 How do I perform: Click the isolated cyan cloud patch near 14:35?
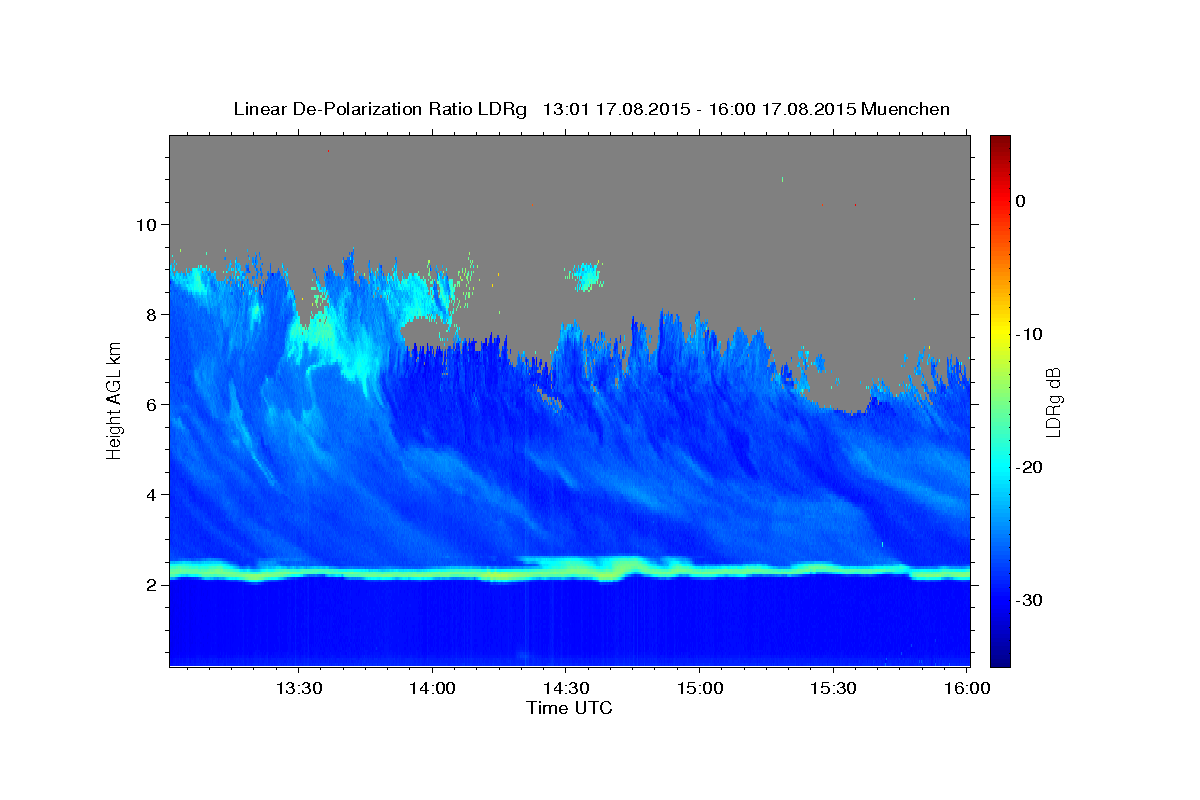pos(585,276)
